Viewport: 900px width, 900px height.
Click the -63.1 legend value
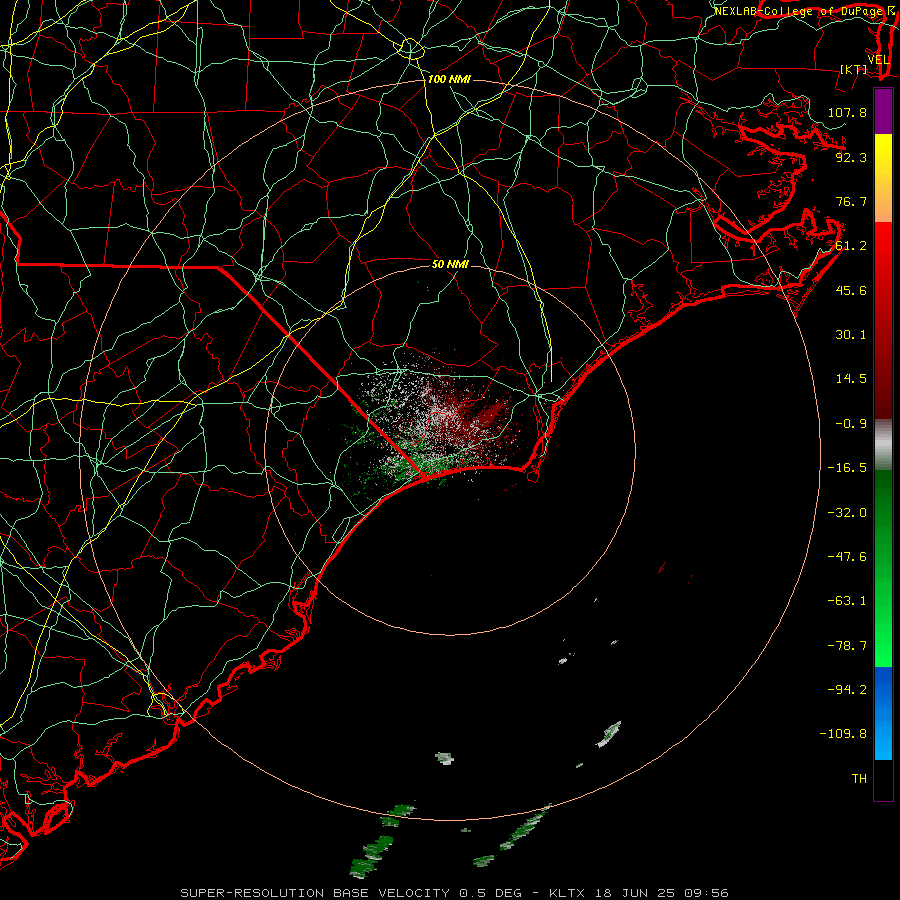click(847, 601)
